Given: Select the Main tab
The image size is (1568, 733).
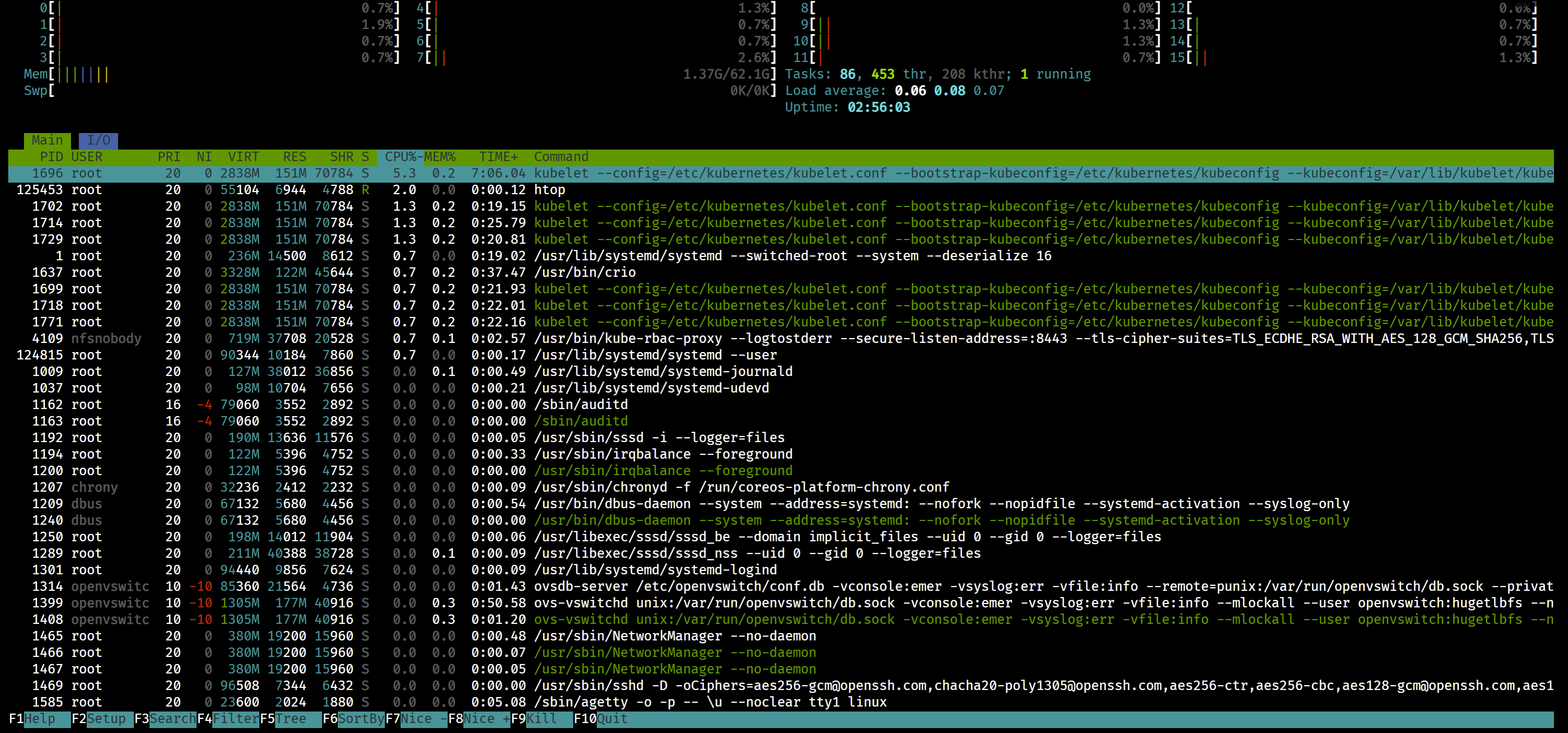Looking at the screenshot, I should (x=47, y=140).
